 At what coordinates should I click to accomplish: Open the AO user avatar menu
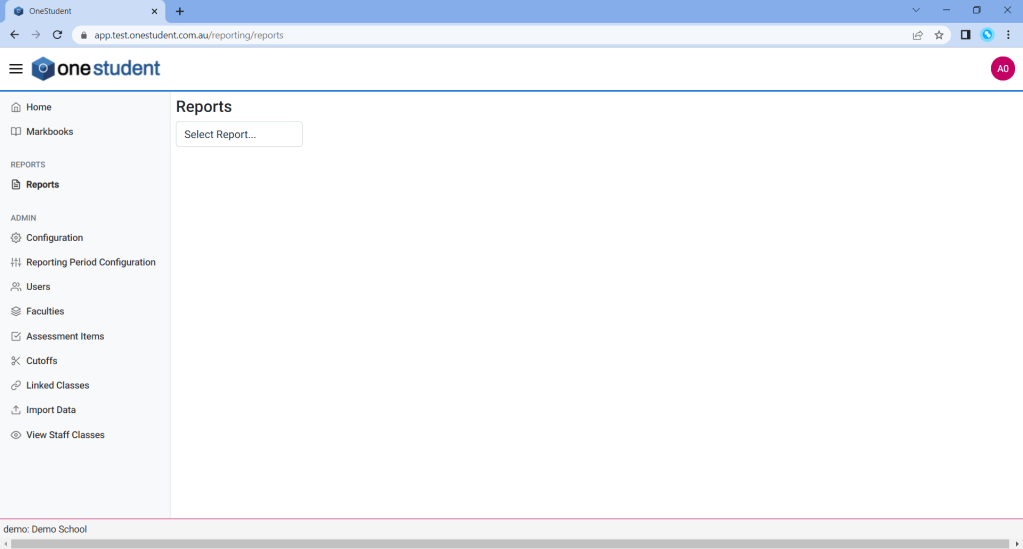click(x=1002, y=69)
